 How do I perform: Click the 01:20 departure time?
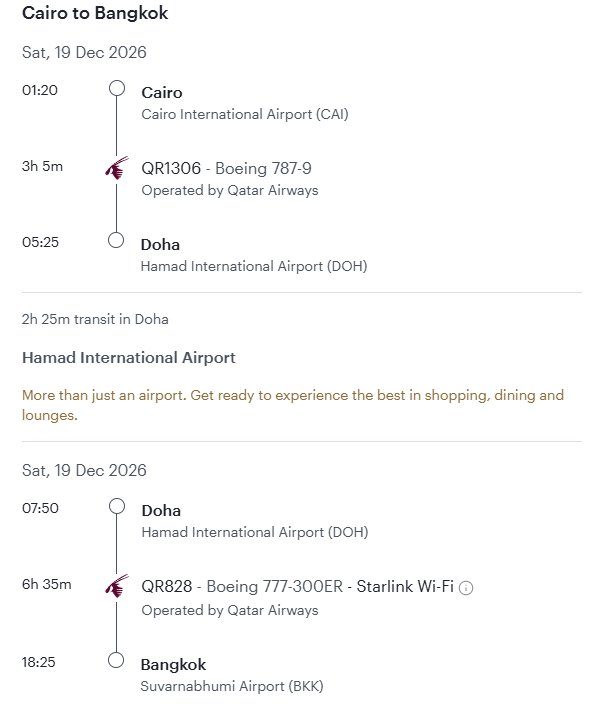click(40, 90)
